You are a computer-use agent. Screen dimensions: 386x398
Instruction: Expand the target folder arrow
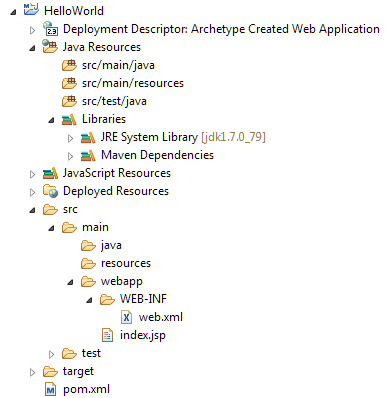[x=32, y=372]
